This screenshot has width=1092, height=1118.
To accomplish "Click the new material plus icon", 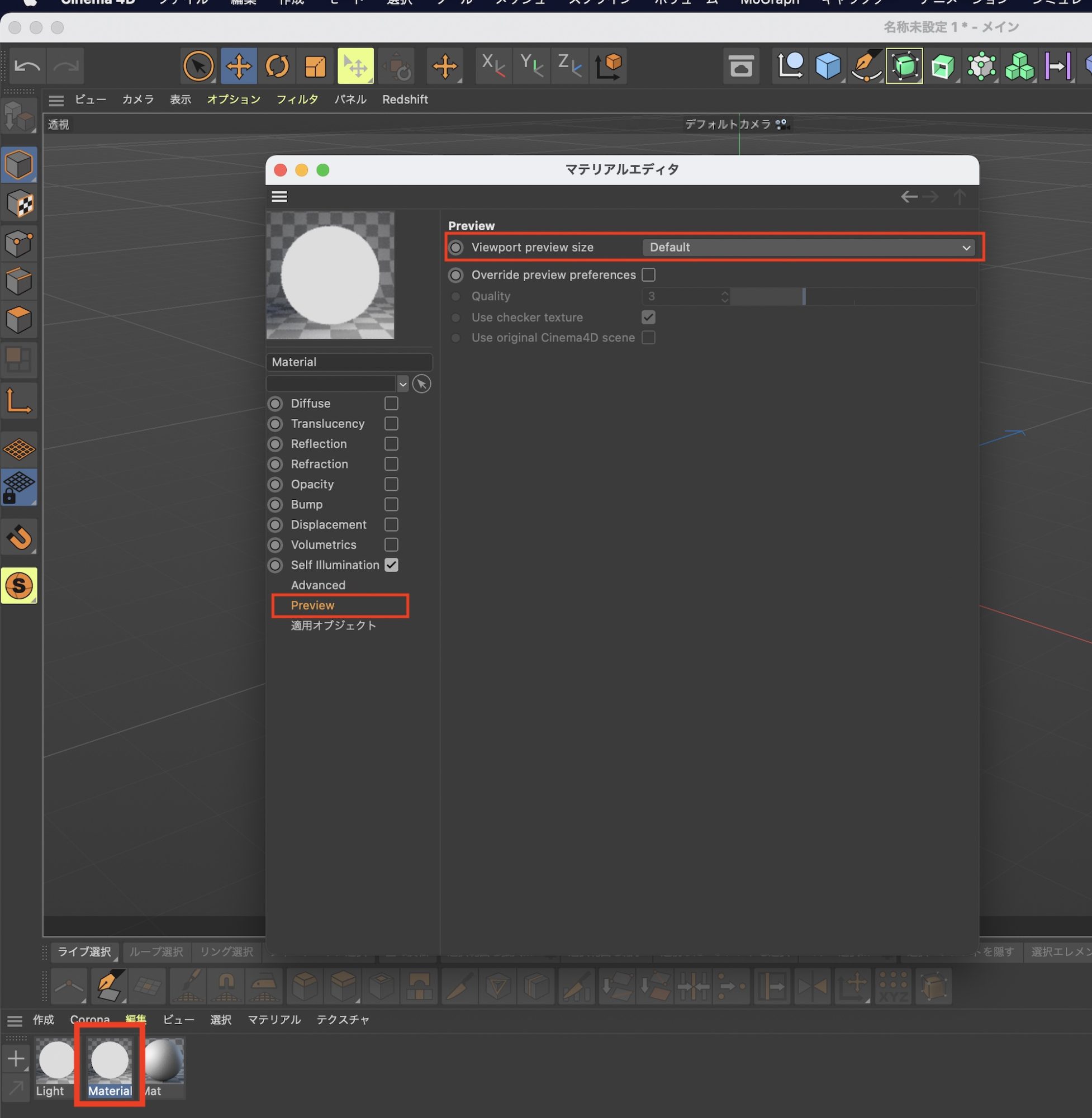I will [16, 1058].
